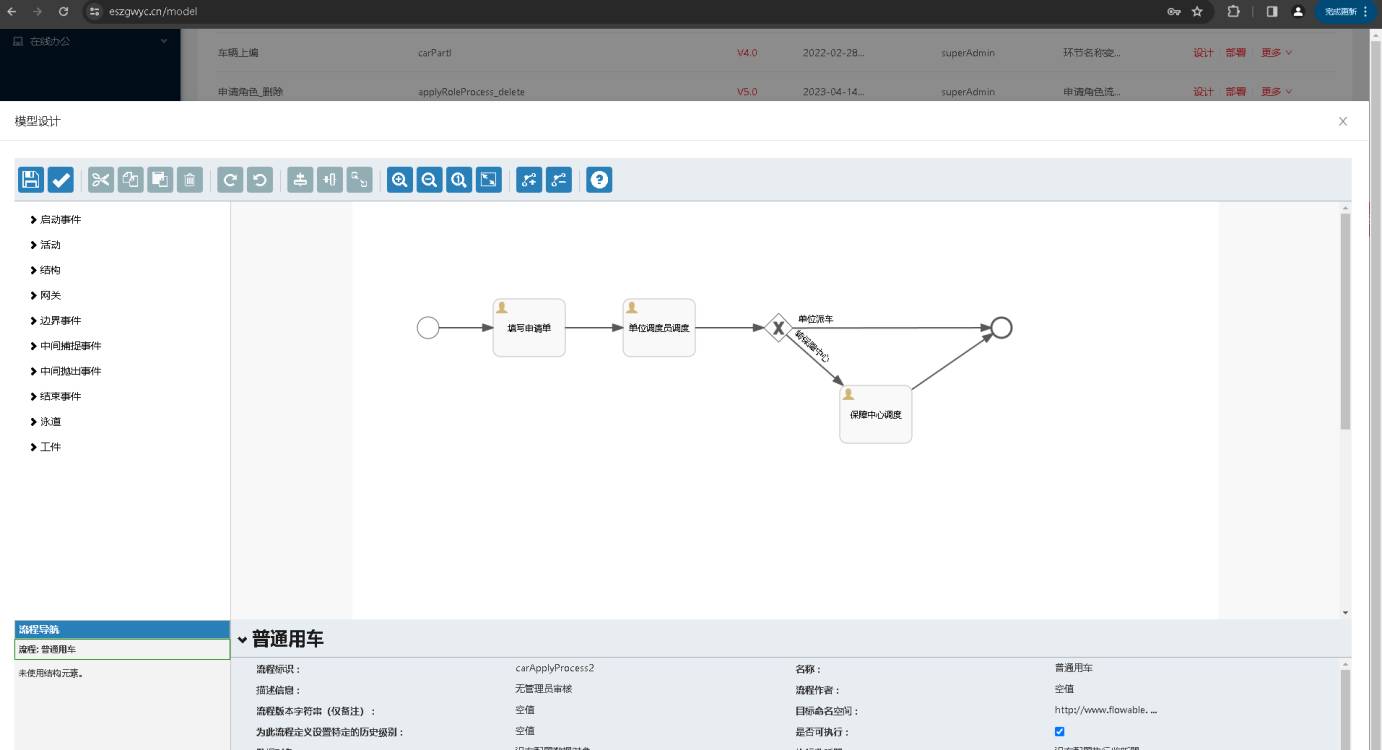Click 部署 link in the V4.0 row
The image size is (1382, 750).
1235,53
